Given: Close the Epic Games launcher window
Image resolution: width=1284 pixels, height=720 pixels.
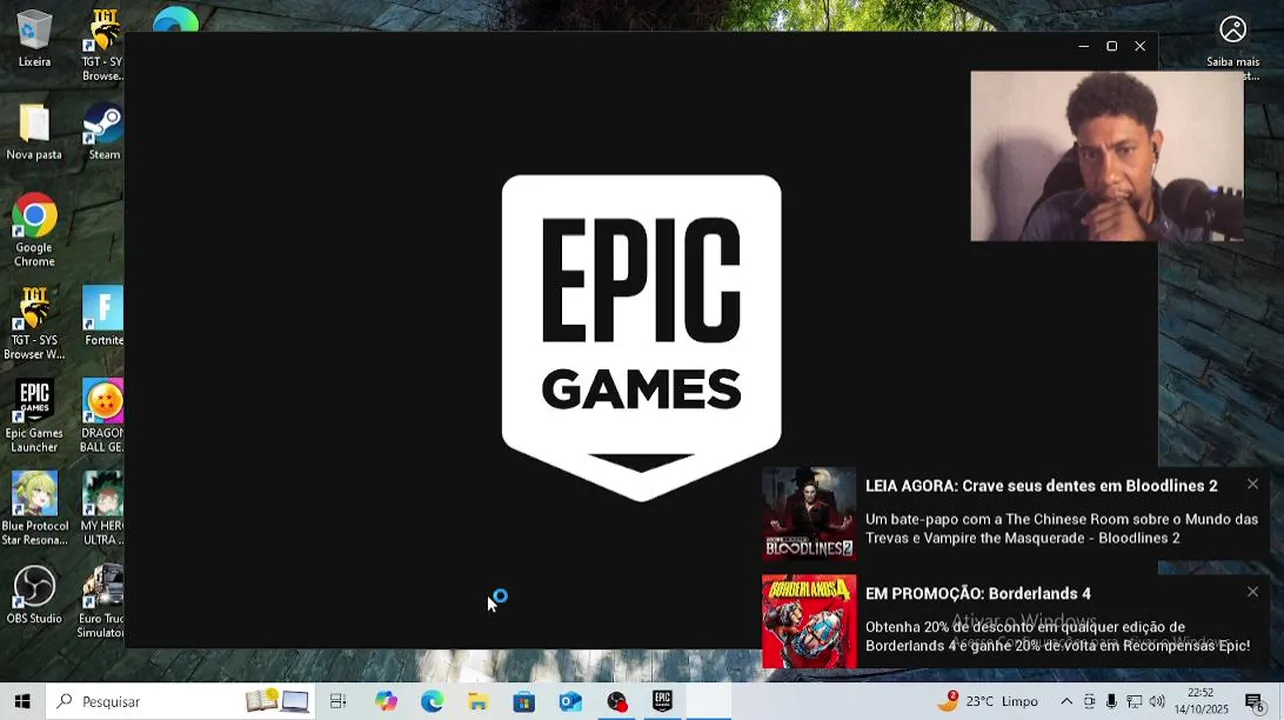Looking at the screenshot, I should pos(1140,46).
